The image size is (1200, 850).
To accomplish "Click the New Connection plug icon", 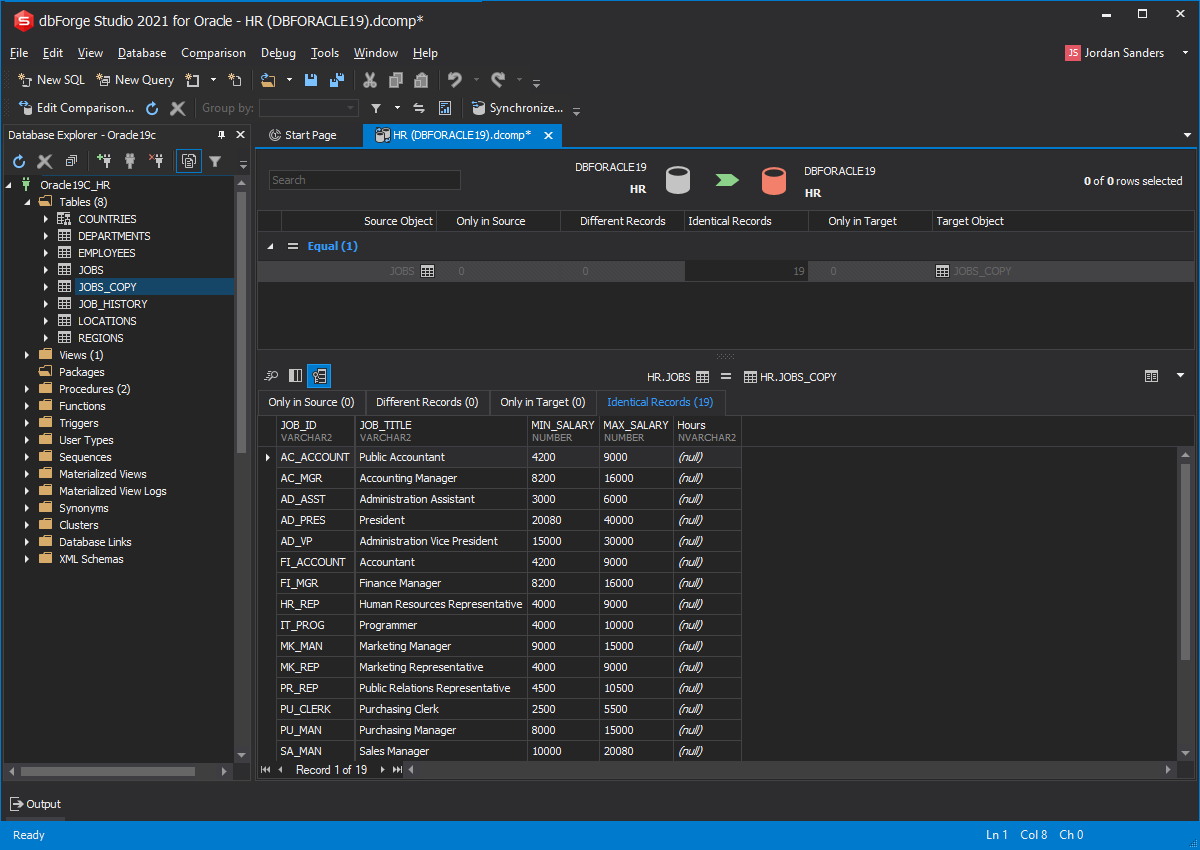I will pyautogui.click(x=104, y=160).
